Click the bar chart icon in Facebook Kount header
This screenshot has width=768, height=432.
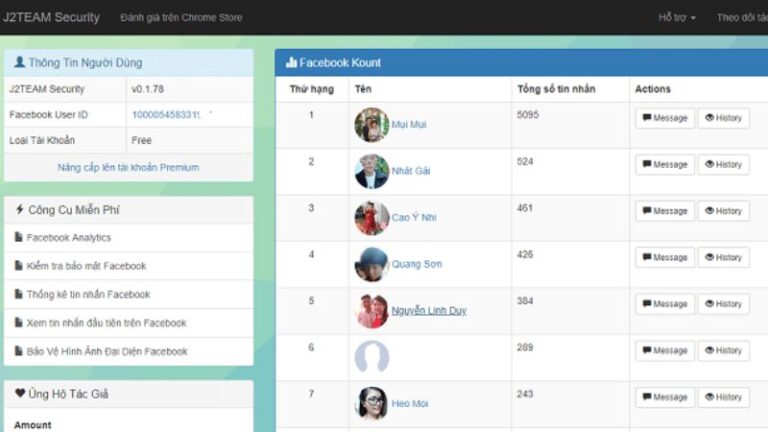[291, 63]
